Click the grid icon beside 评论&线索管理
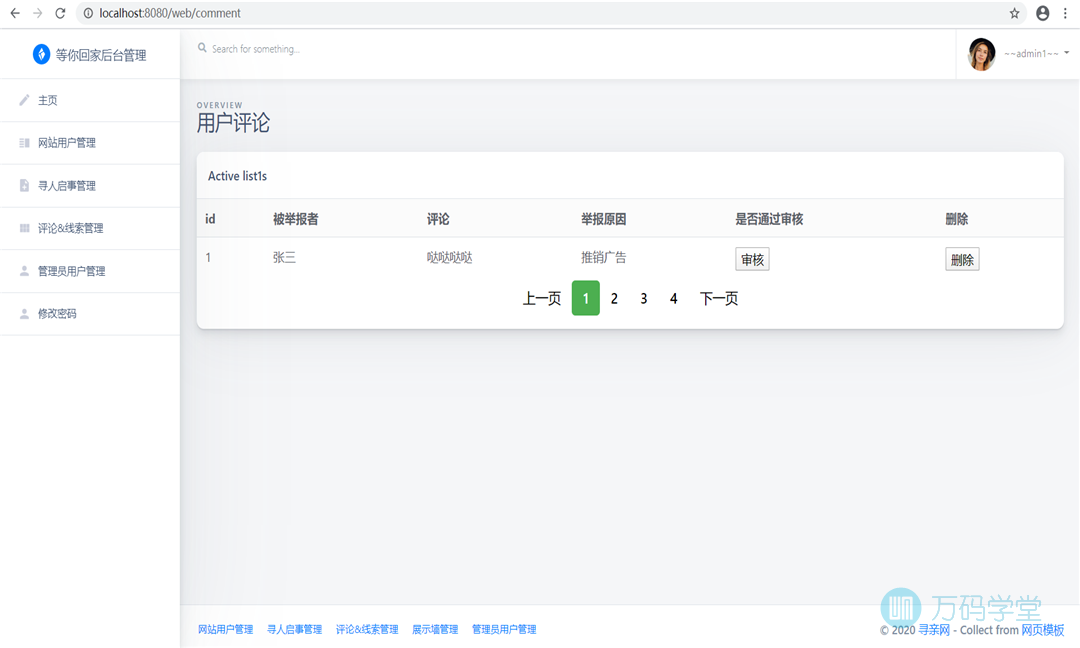The height and width of the screenshot is (648, 1080). 25,228
